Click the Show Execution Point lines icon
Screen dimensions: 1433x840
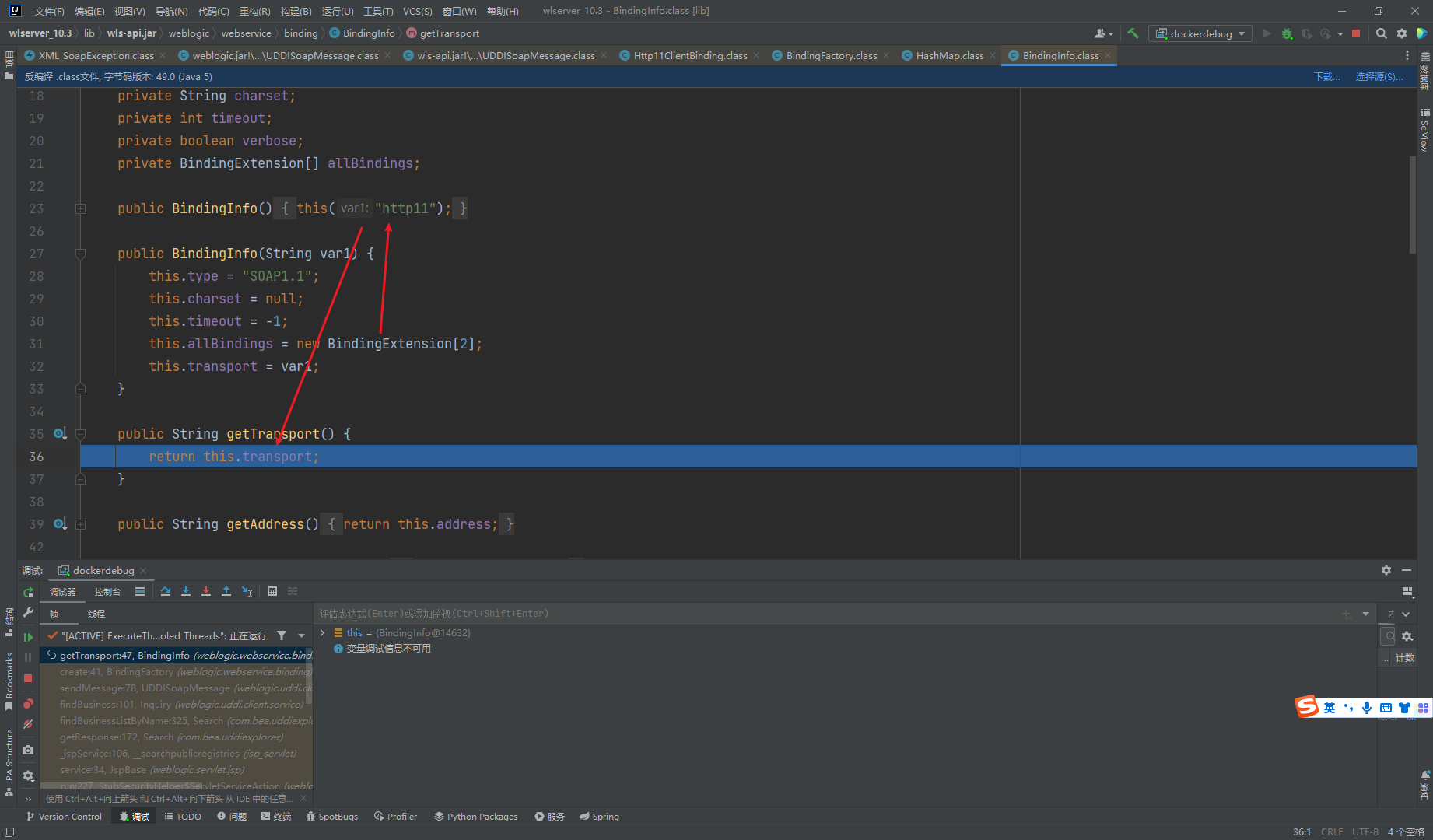pos(140,591)
